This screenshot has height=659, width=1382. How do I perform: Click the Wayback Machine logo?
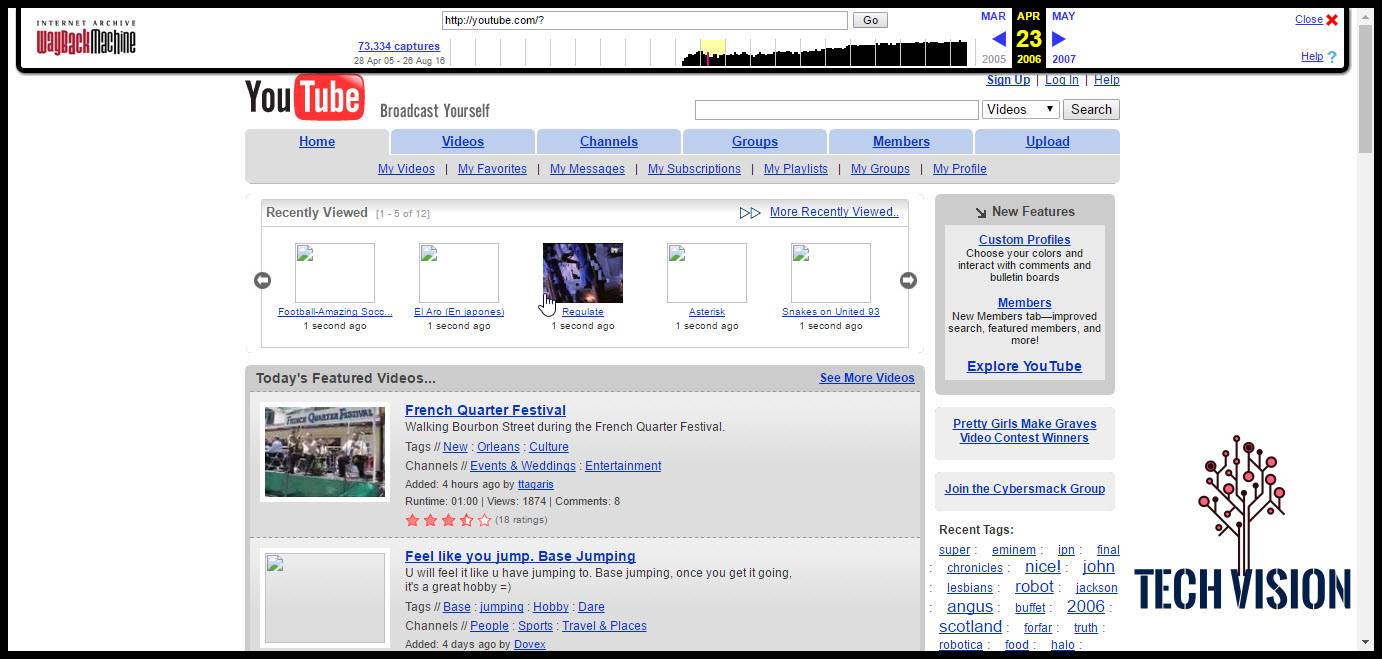click(x=86, y=38)
